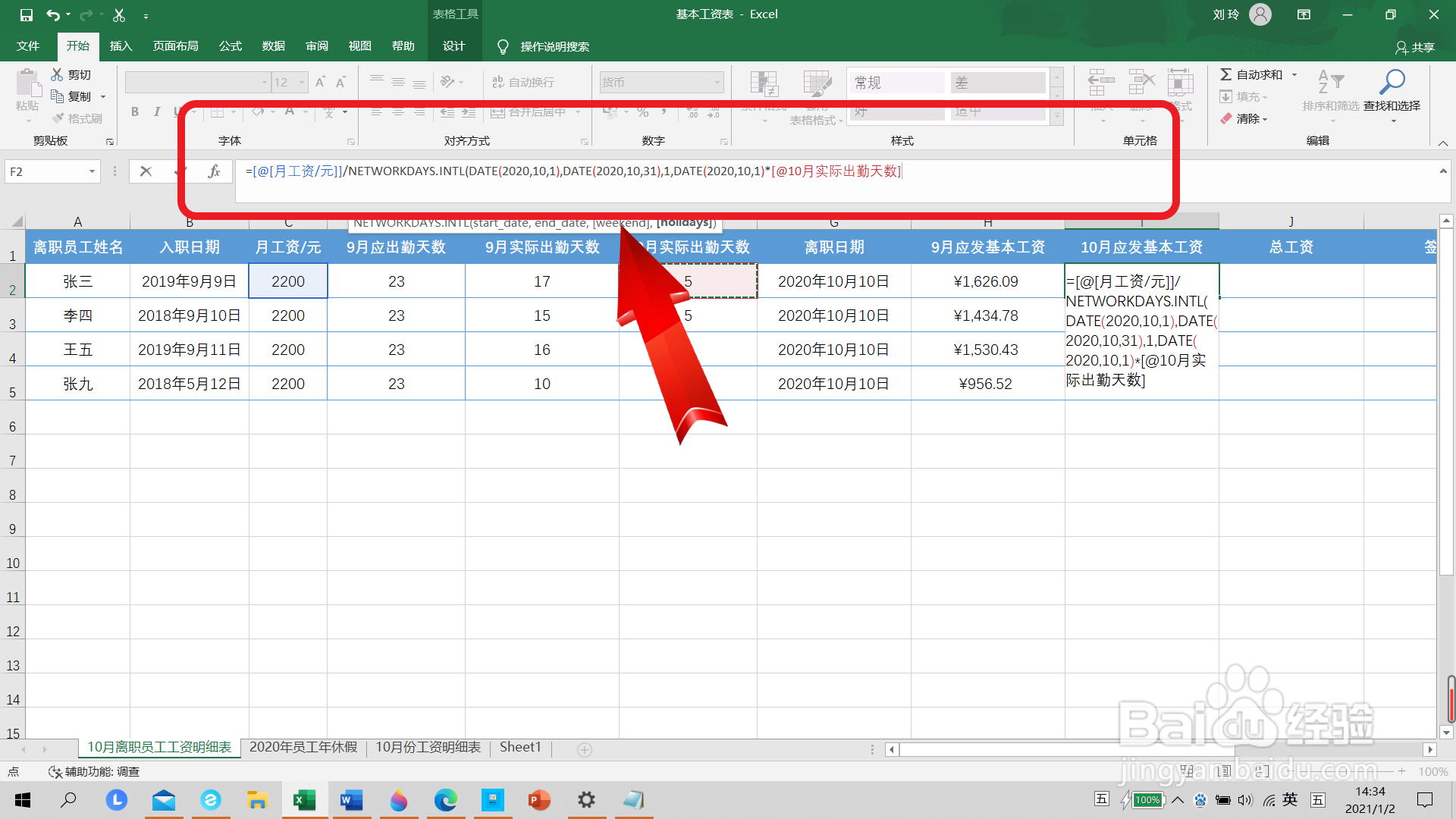Click the vertical scrollbar down arrow
The height and width of the screenshot is (819, 1456).
1446,732
